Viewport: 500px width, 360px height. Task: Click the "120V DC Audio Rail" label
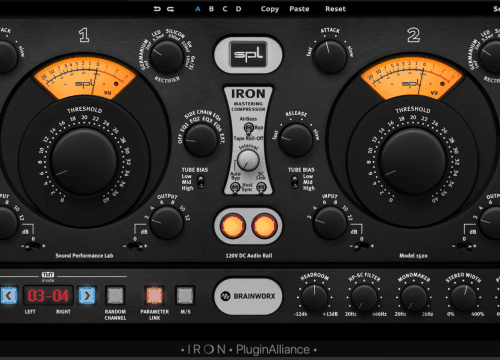click(249, 256)
